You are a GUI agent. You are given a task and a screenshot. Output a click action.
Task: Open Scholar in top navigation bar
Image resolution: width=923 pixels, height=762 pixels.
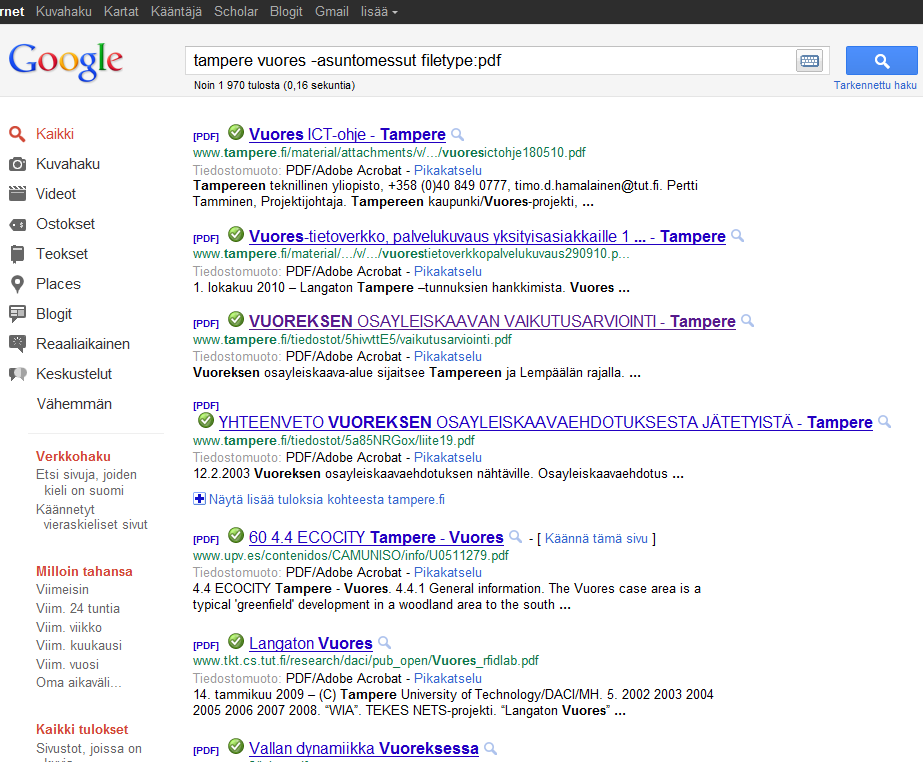(x=236, y=11)
